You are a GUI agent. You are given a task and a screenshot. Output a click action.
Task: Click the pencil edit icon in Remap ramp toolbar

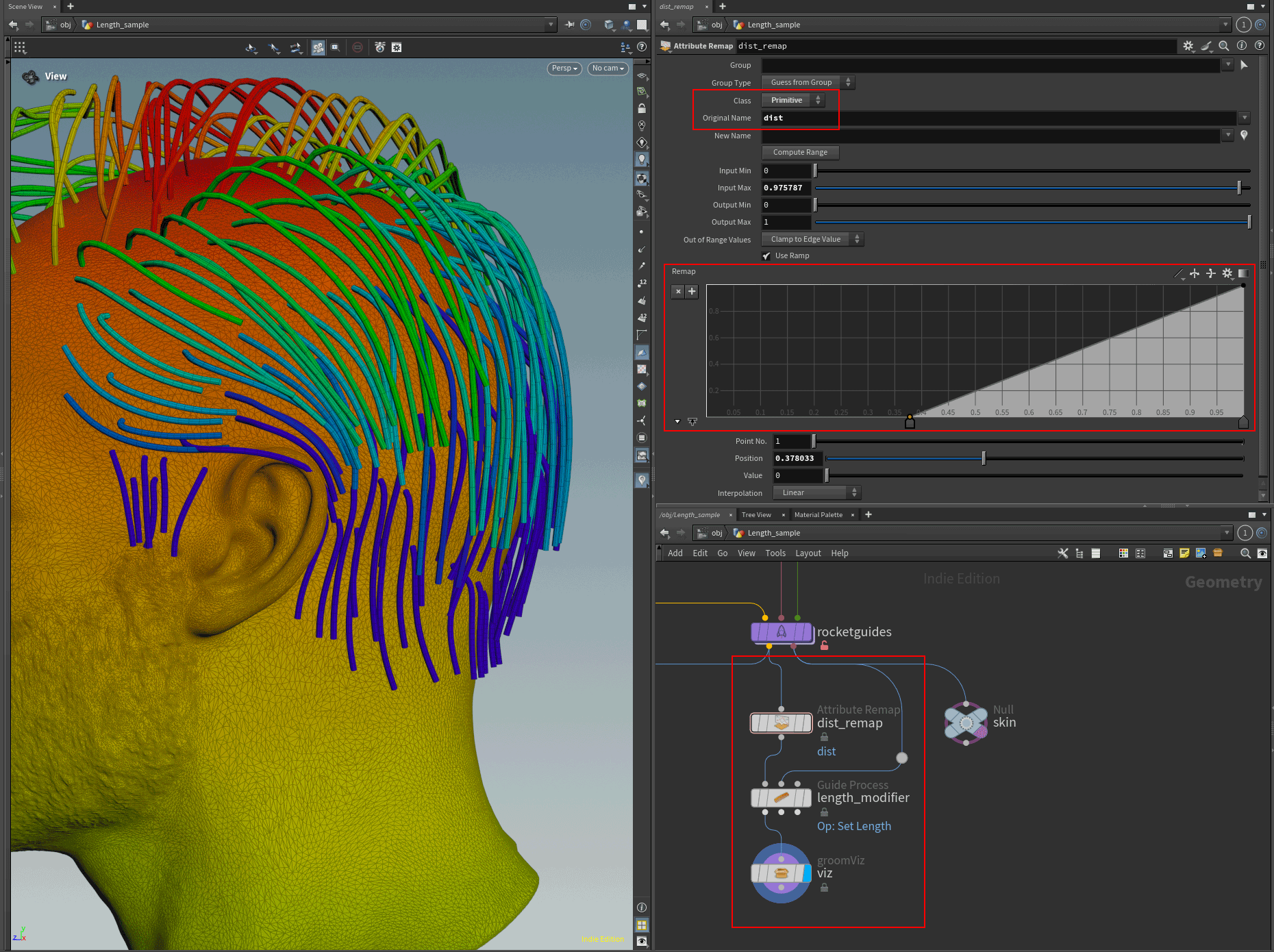tap(1179, 273)
